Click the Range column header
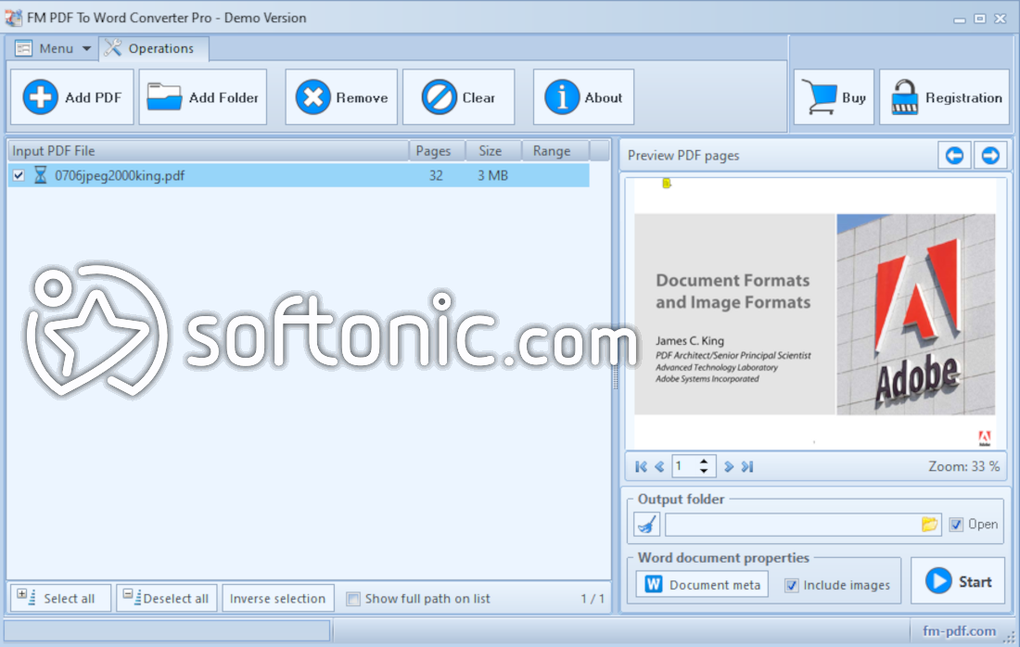Viewport: 1020px width, 647px height. click(x=556, y=151)
